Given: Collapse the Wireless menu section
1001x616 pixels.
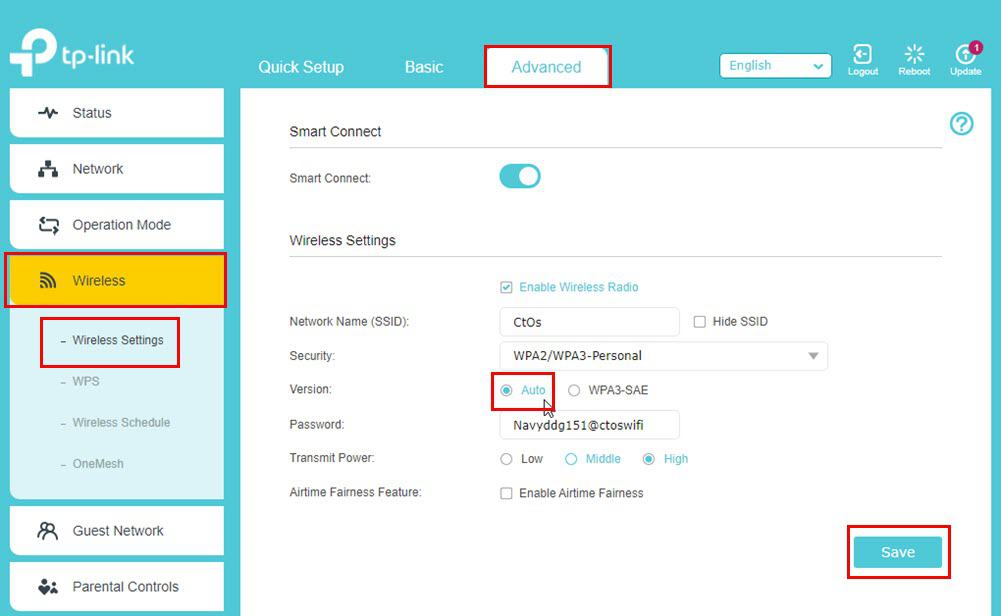Looking at the screenshot, I should click(117, 280).
